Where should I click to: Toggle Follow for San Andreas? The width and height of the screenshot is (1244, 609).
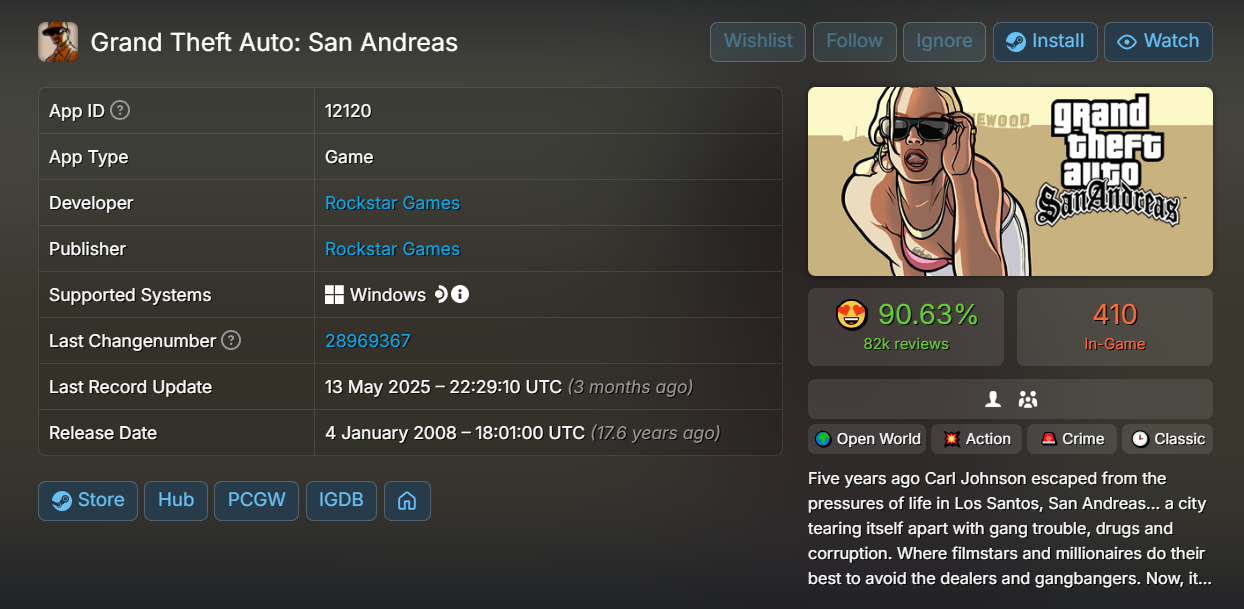pyautogui.click(x=854, y=41)
